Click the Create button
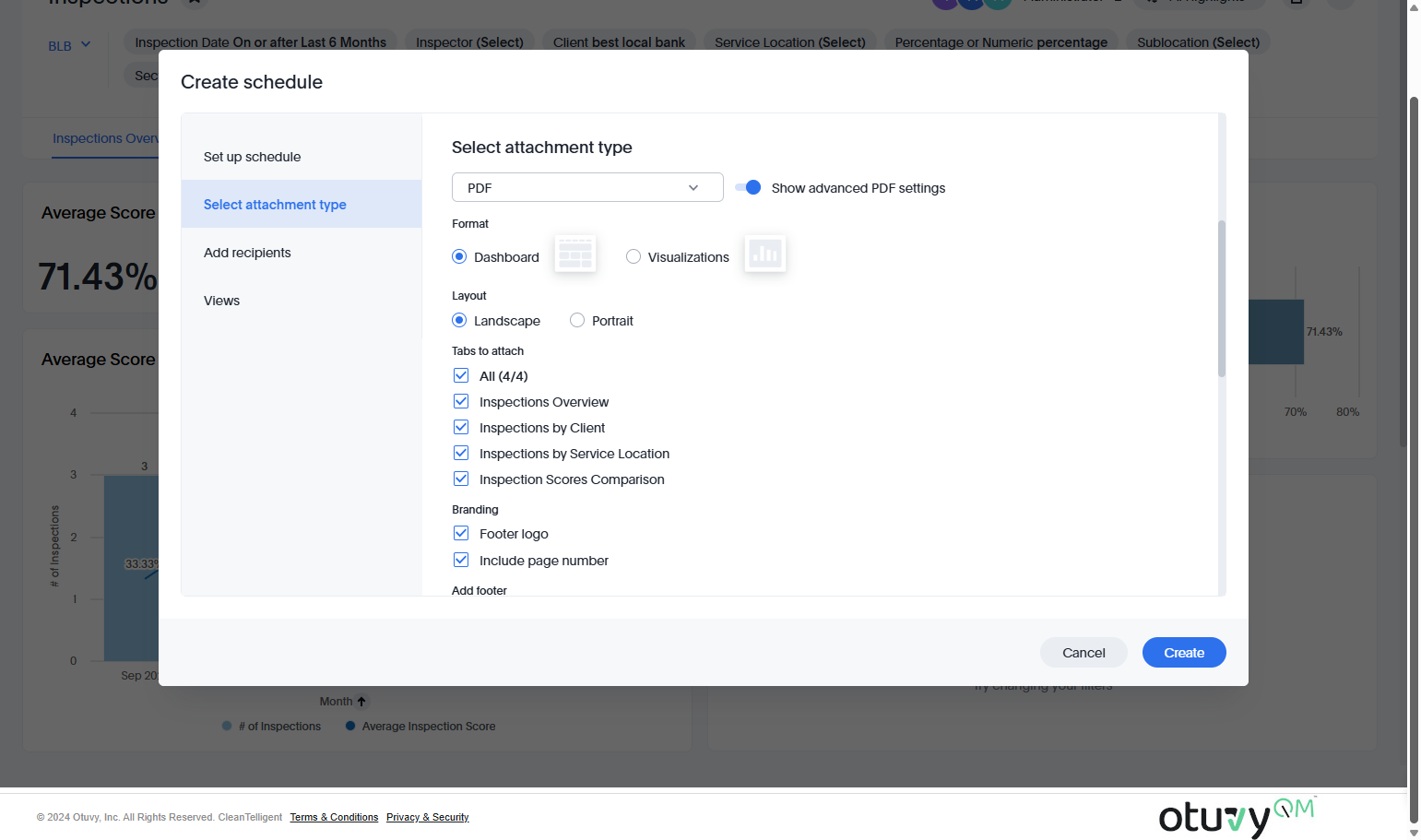The width and height of the screenshot is (1421, 840). (1184, 652)
